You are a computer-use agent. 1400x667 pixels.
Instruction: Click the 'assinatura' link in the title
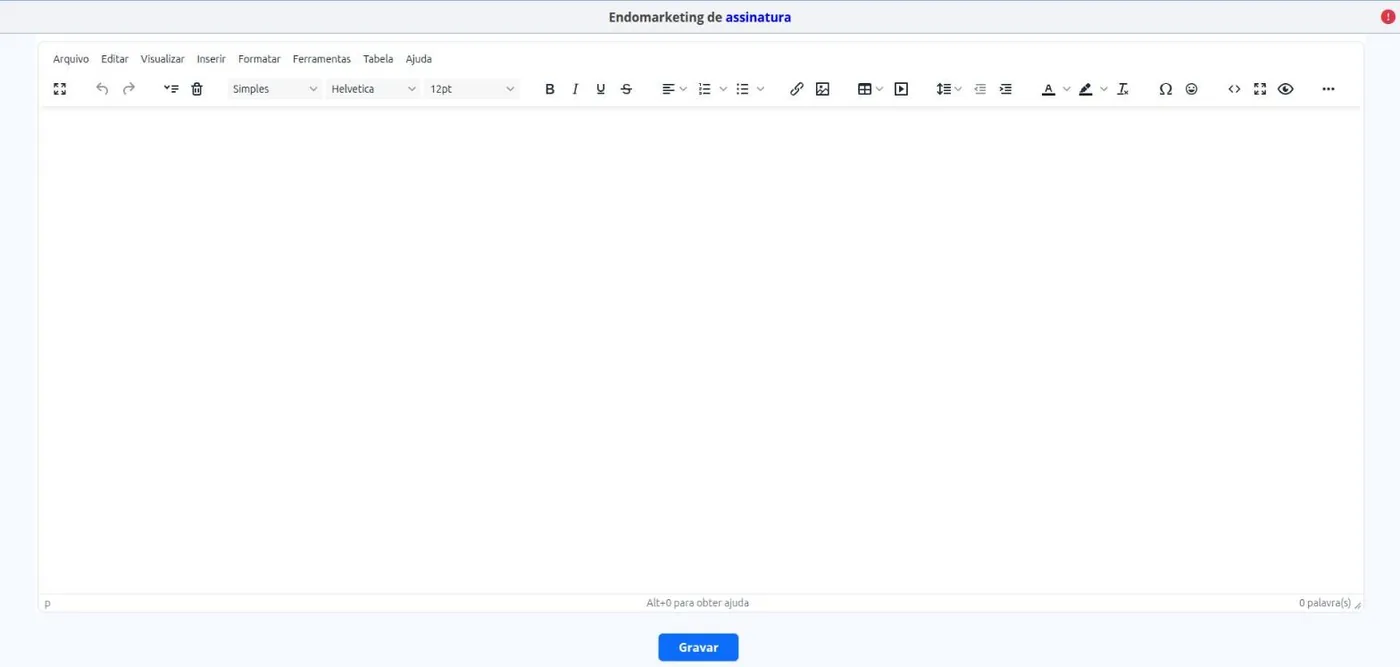pos(758,17)
